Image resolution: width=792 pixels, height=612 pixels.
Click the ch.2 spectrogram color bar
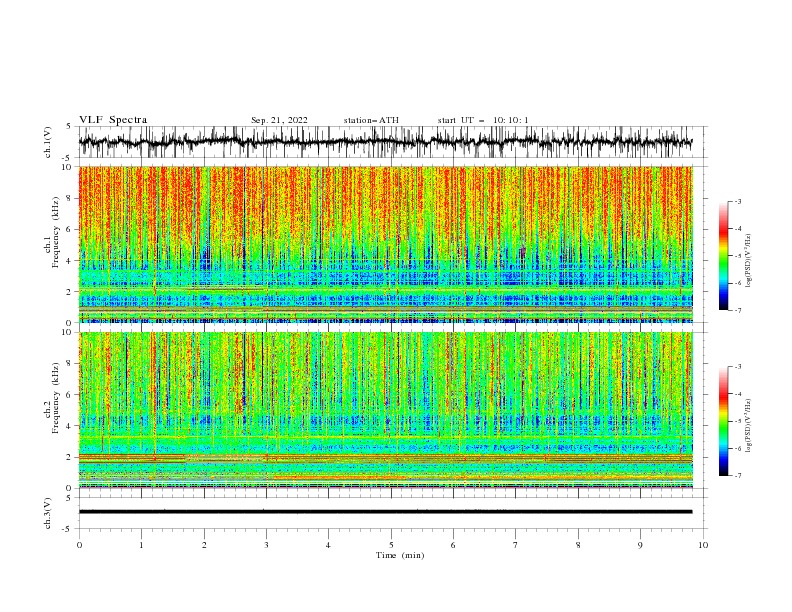[723, 421]
